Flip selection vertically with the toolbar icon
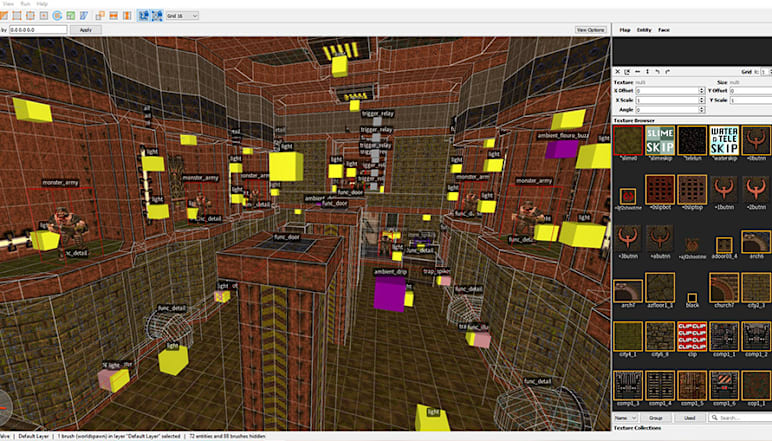Image resolution: width=772 pixels, height=441 pixels. [x=127, y=16]
